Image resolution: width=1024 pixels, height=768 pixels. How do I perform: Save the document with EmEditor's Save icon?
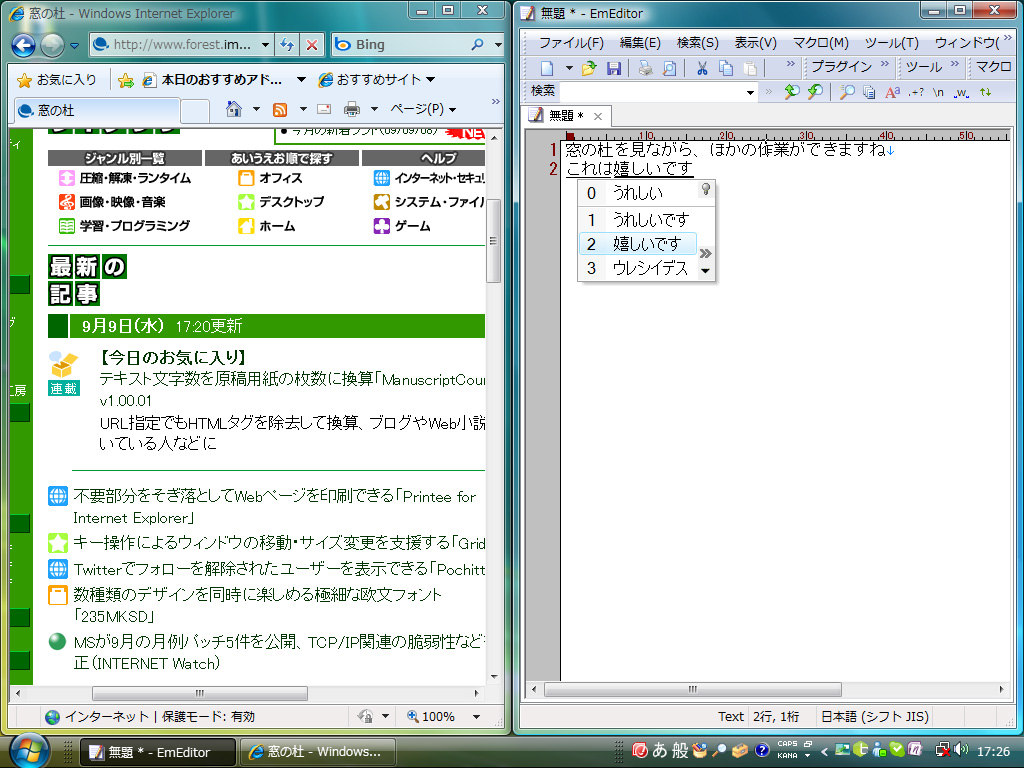pos(614,68)
